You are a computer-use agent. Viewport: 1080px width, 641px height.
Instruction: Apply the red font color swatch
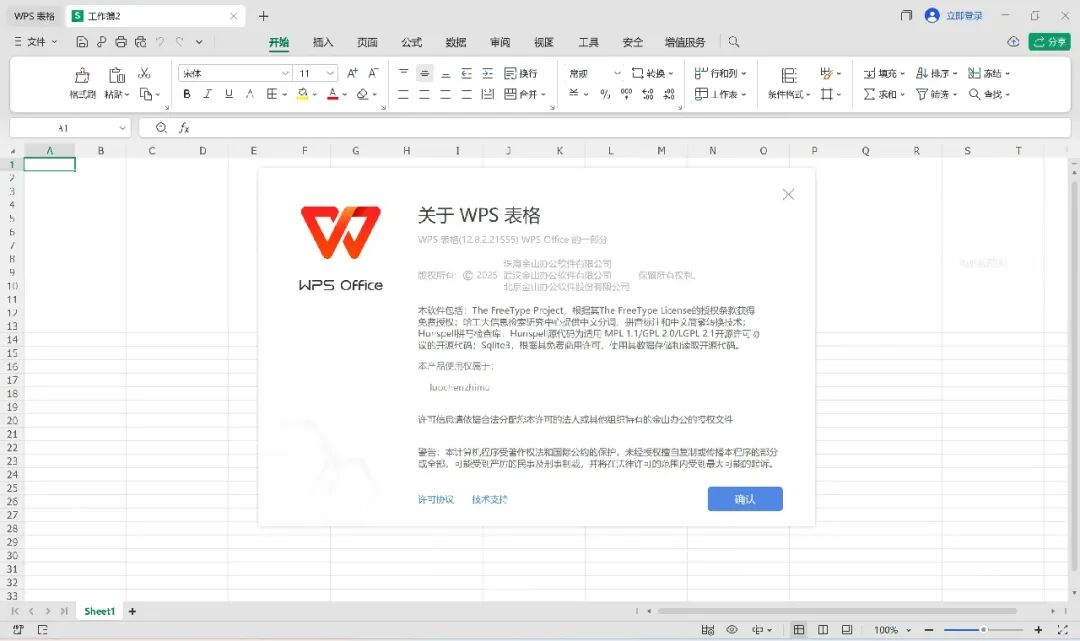tap(333, 94)
